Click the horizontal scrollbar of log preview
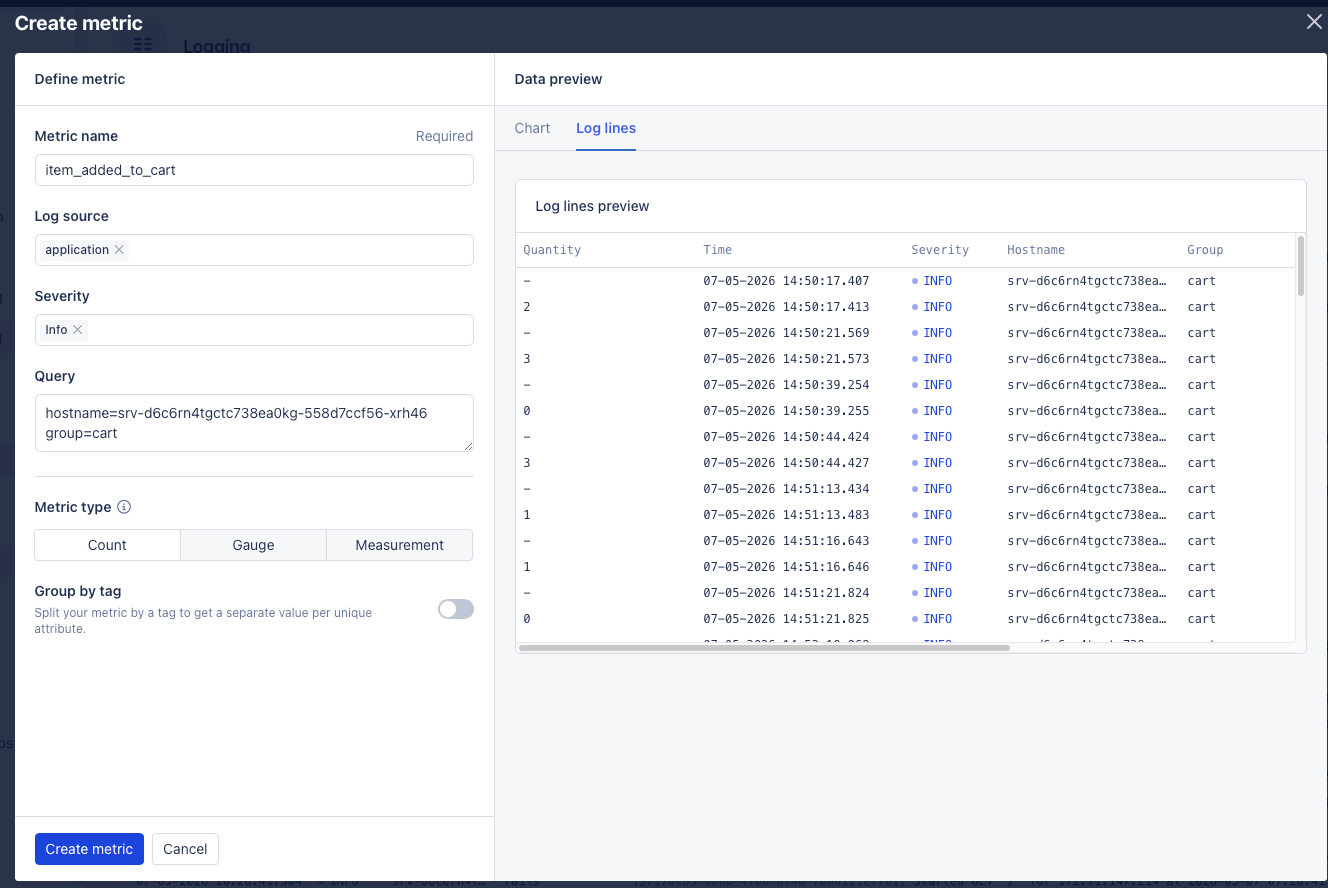The width and height of the screenshot is (1328, 888). coord(765,648)
